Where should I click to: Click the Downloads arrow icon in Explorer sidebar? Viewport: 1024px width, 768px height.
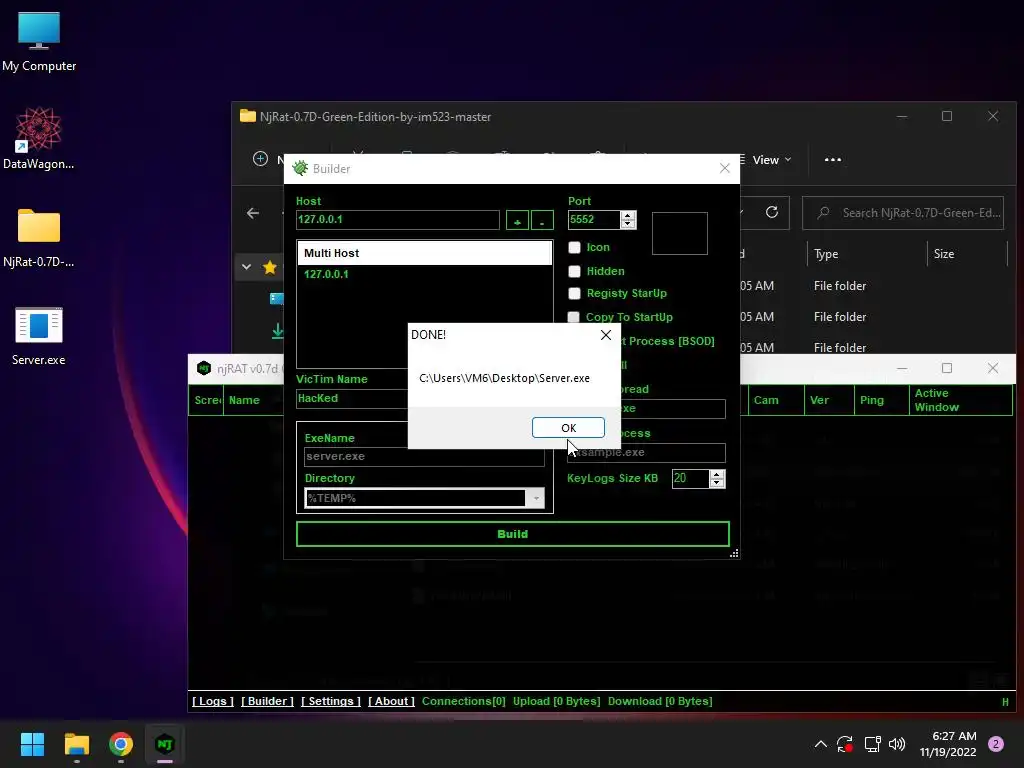coord(278,331)
